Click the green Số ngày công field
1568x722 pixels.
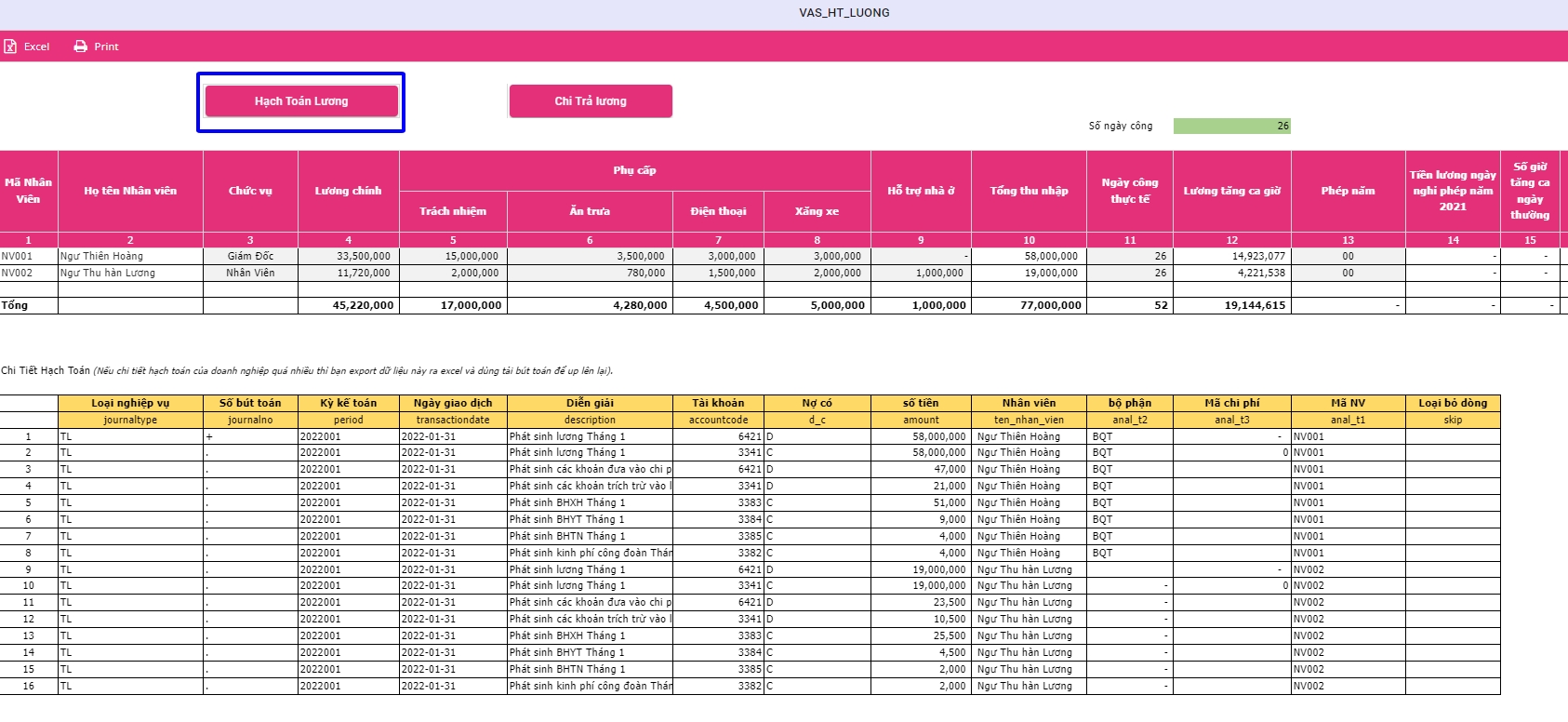coord(1231,126)
